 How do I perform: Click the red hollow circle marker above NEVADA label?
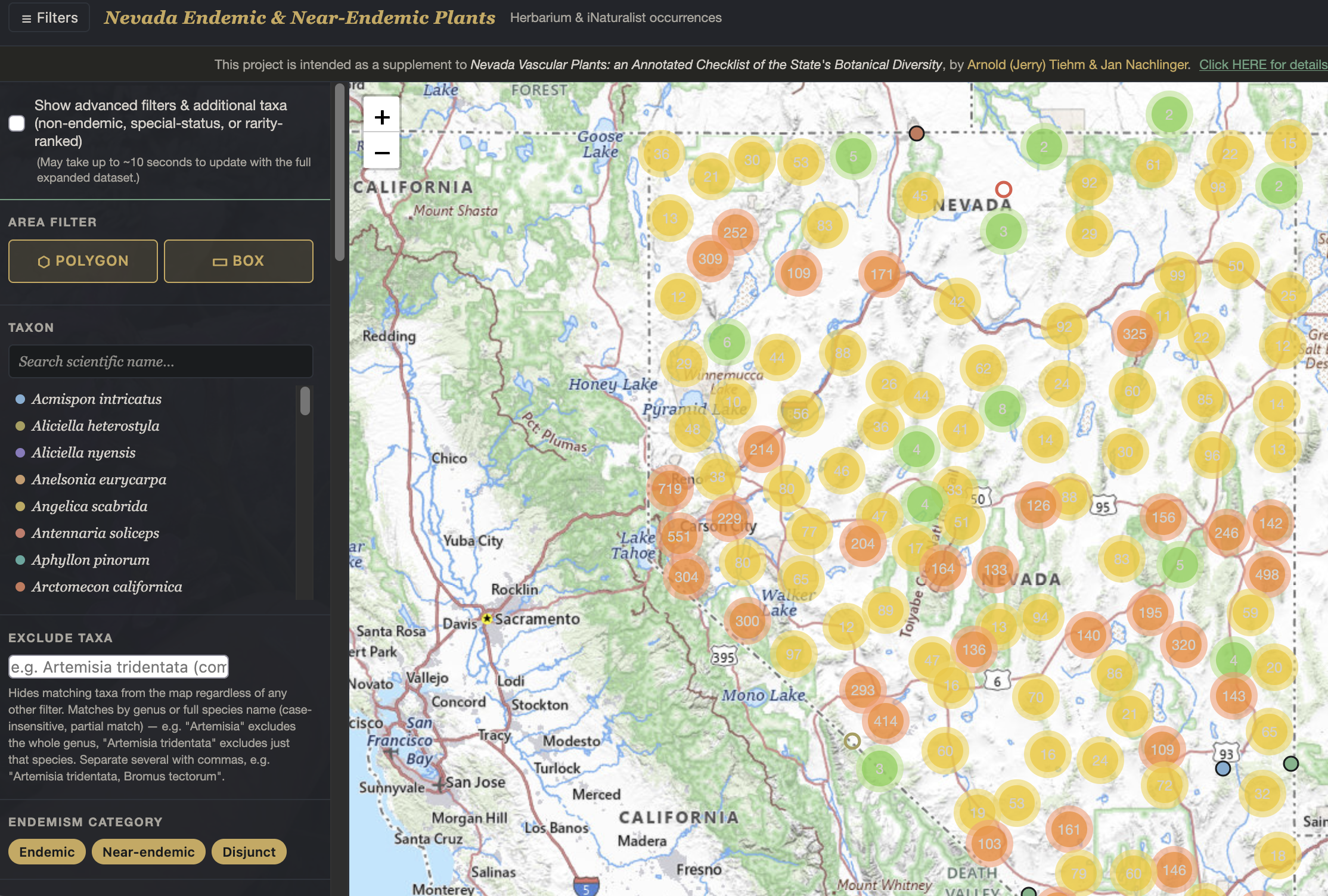pos(1004,189)
